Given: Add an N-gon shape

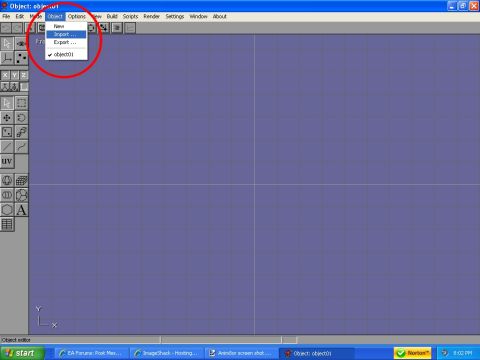Looking at the screenshot, I should [x=7, y=210].
